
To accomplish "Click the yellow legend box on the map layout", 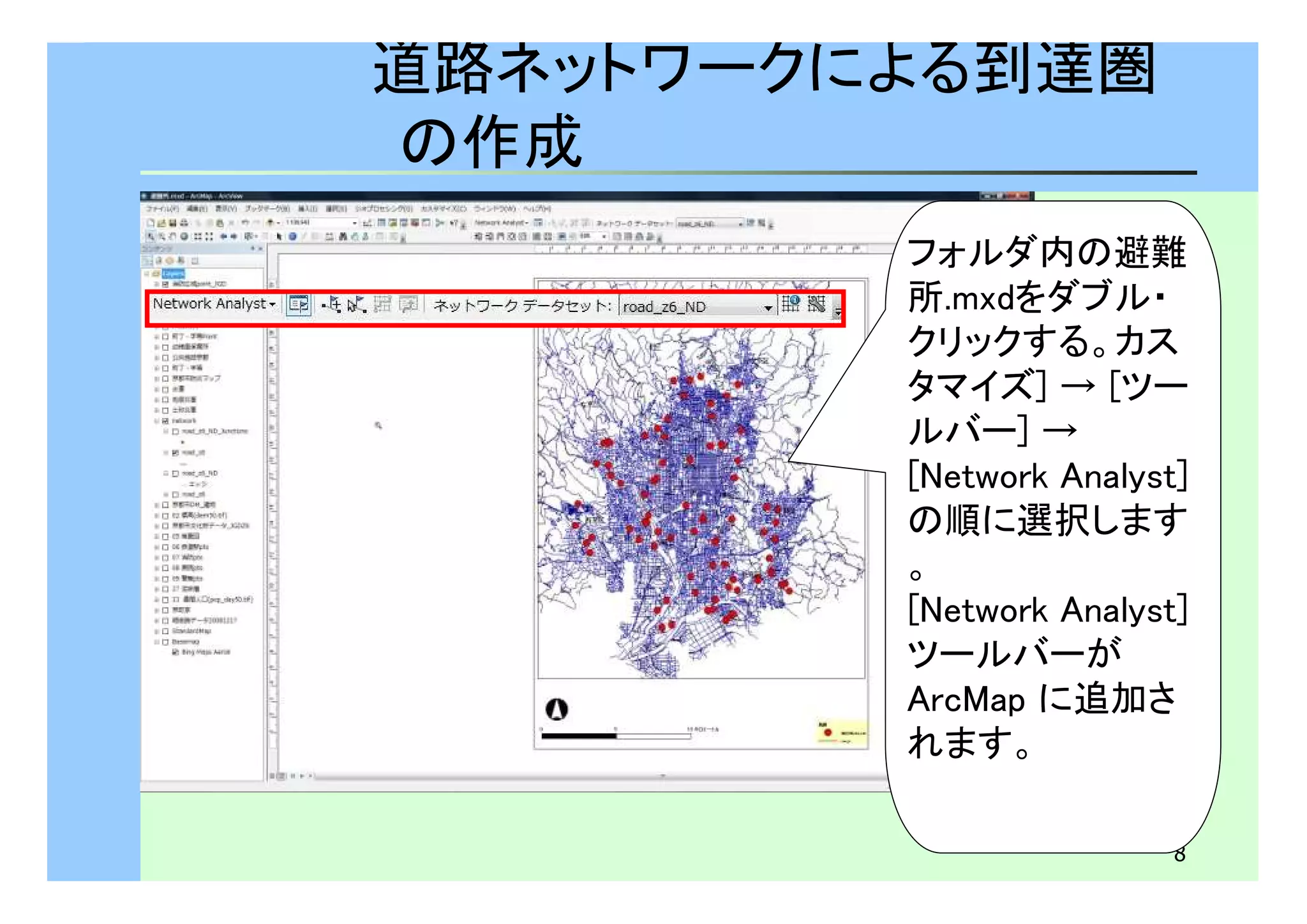I will 842,731.
